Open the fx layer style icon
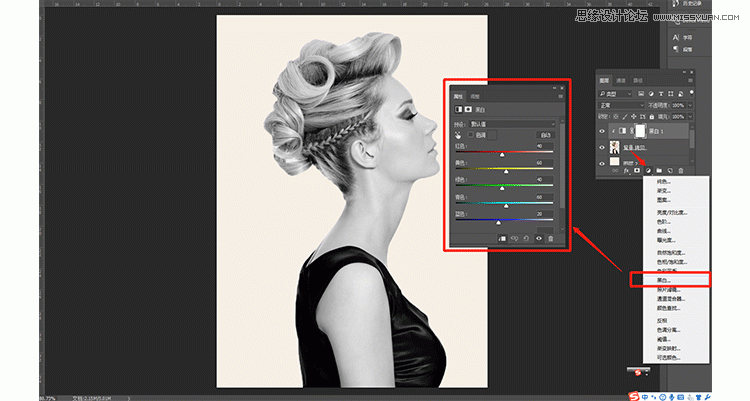 626,171
